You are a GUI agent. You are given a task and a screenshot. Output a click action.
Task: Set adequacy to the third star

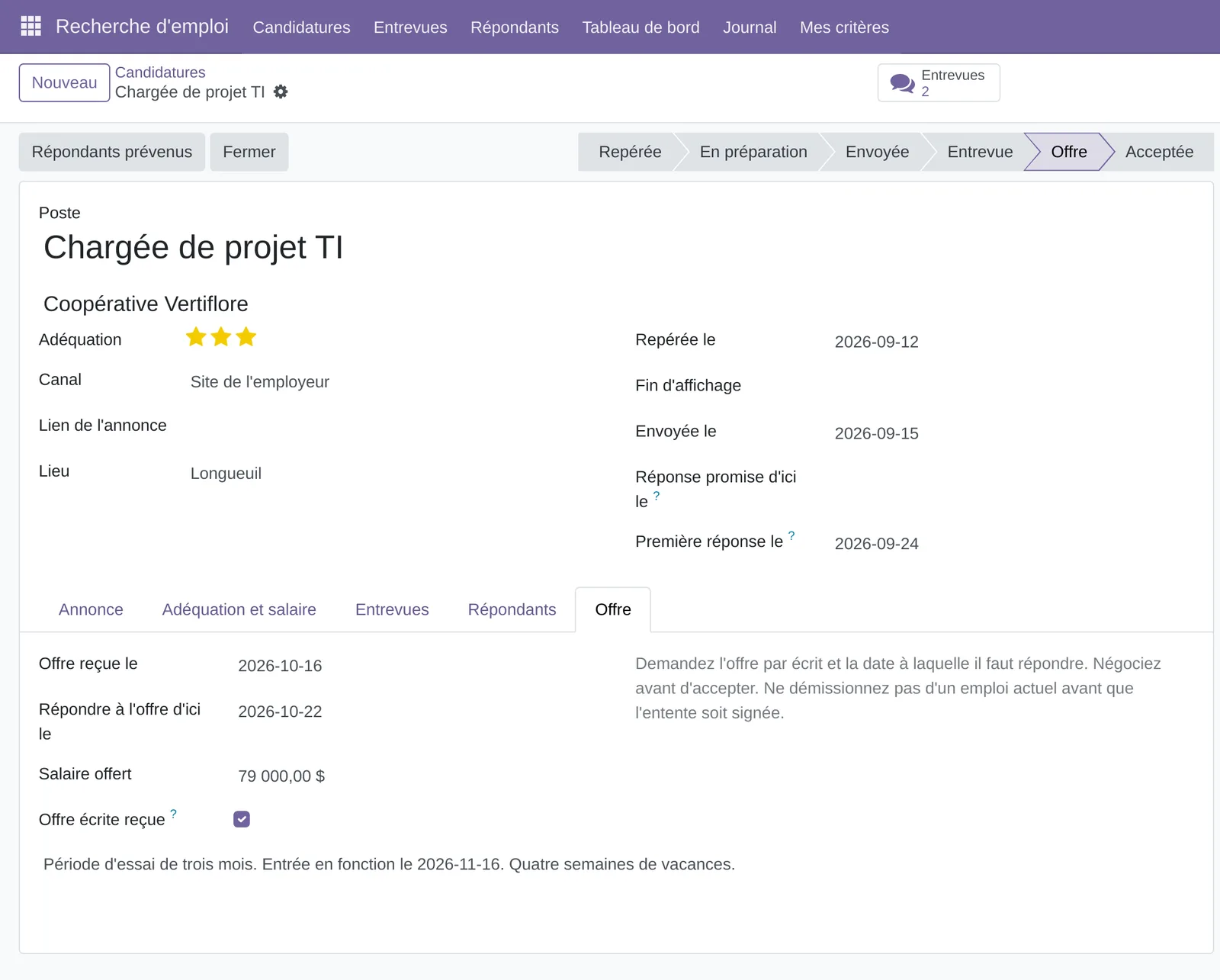click(246, 337)
